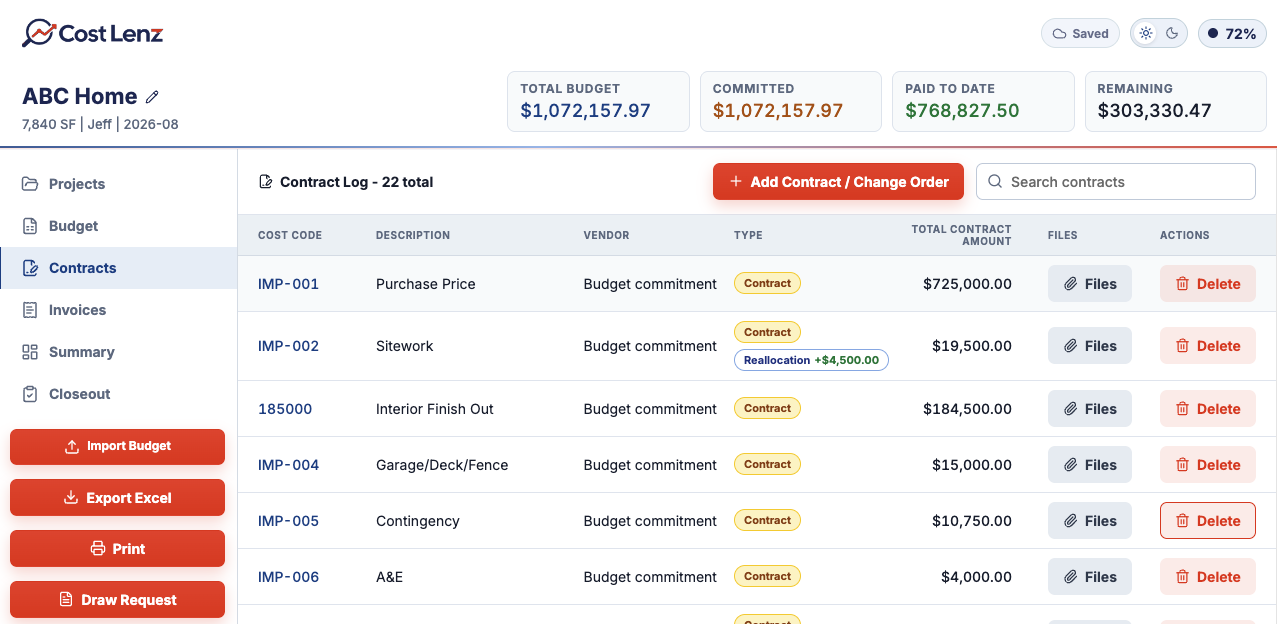Open cost code IMP-002

[288, 346]
